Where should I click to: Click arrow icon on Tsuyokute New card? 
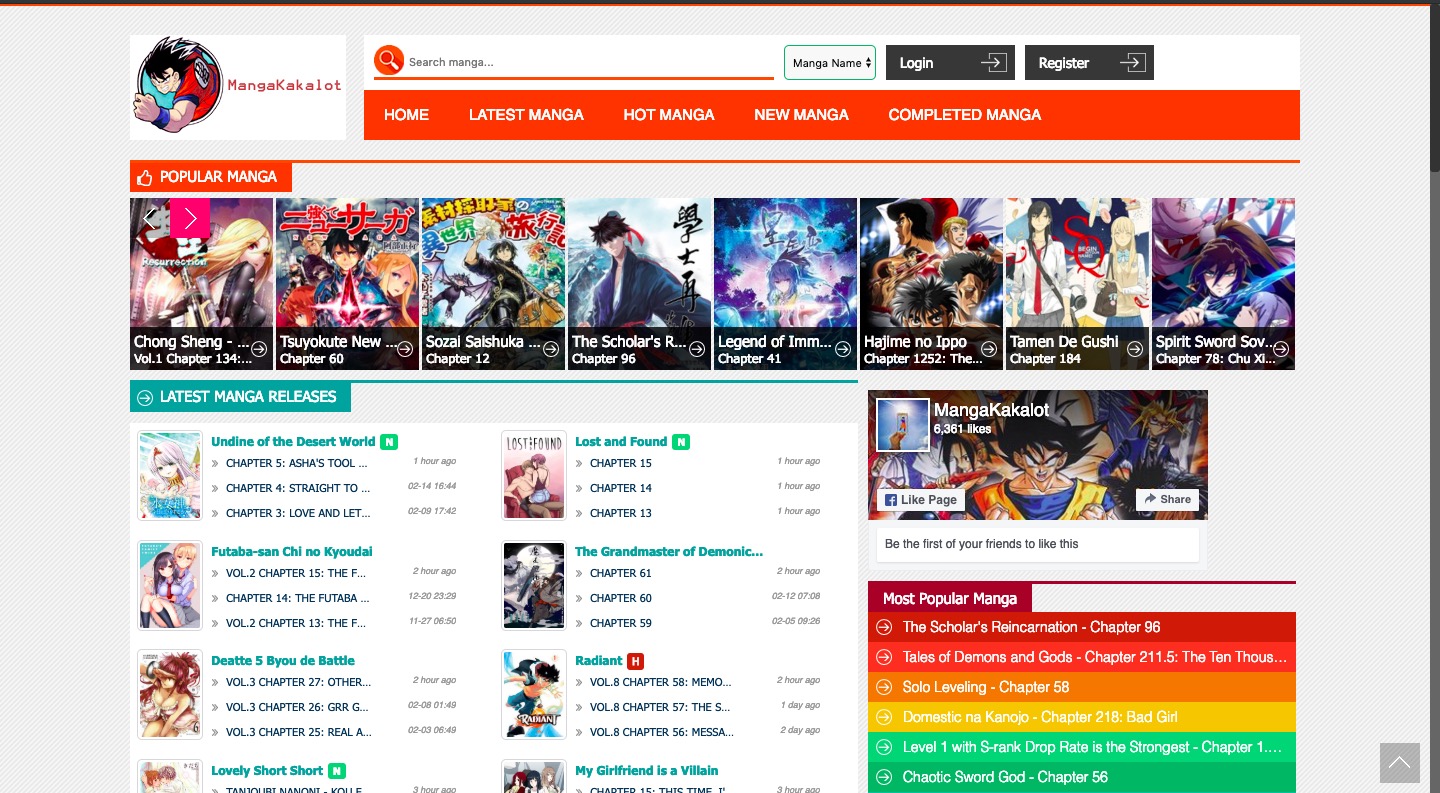coord(405,349)
